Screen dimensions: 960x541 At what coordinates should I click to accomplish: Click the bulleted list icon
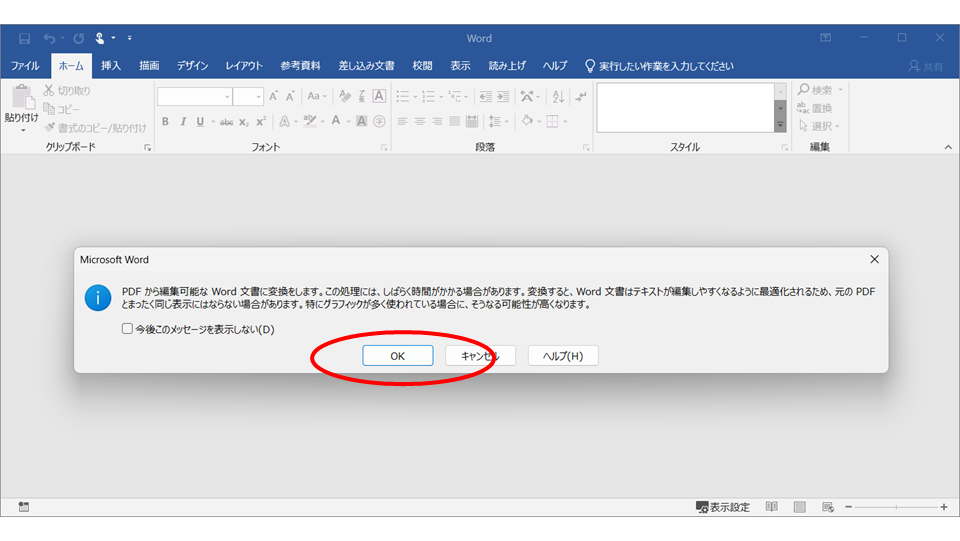[x=403, y=96]
